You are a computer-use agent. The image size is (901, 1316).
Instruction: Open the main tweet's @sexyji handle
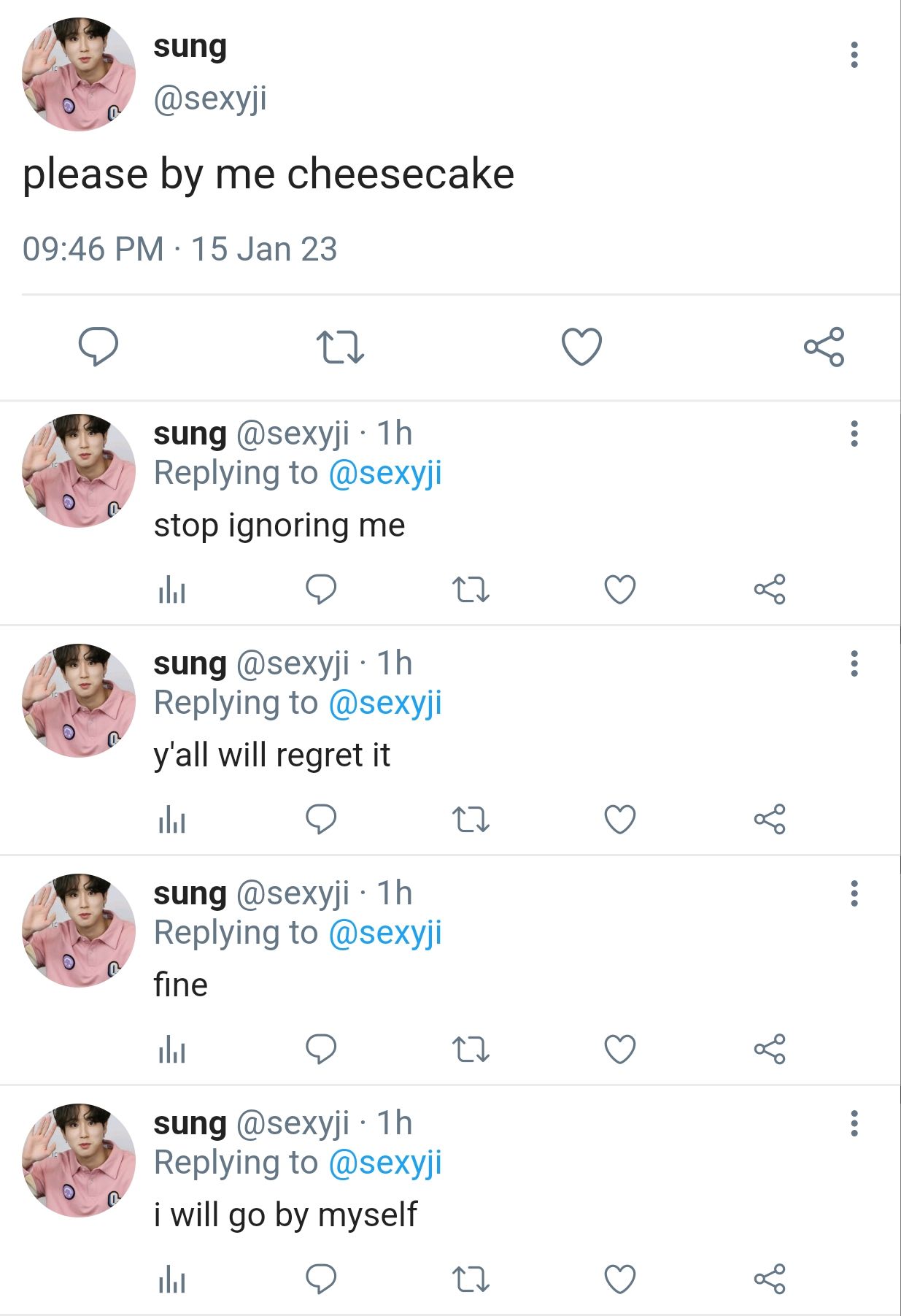pyautogui.click(x=210, y=99)
